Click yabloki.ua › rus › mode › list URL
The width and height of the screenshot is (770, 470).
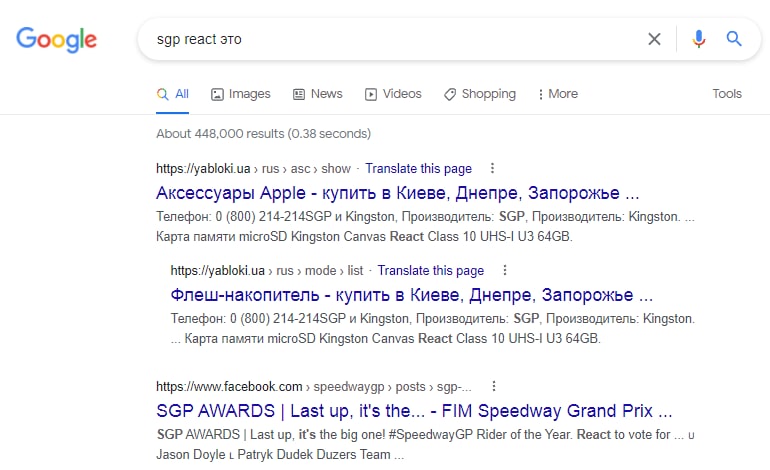pos(267,271)
